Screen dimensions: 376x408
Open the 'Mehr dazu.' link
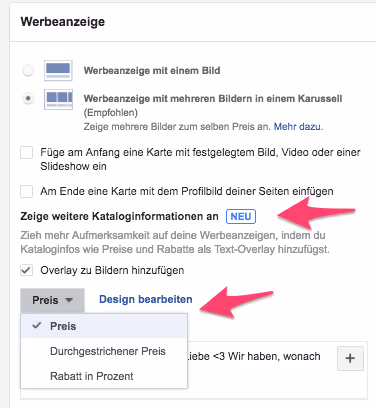(298, 127)
